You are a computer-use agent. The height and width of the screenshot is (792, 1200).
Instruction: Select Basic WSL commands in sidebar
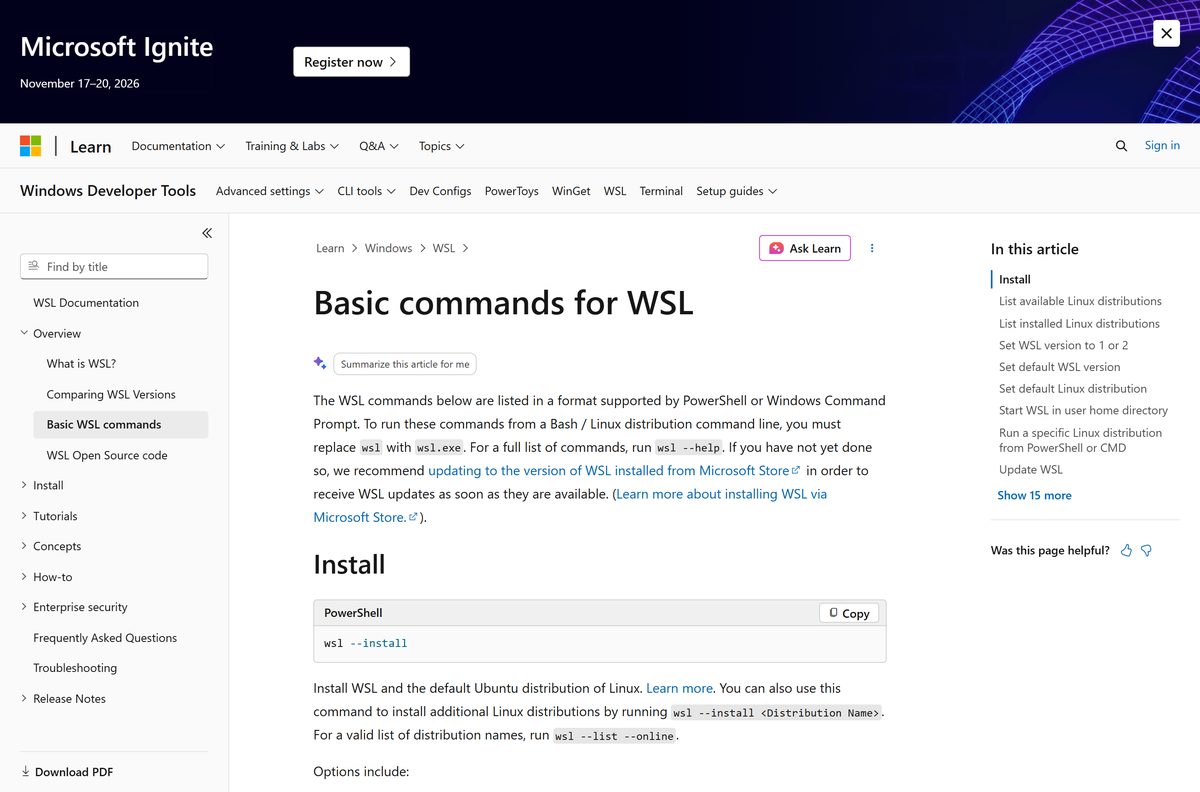pos(121,424)
